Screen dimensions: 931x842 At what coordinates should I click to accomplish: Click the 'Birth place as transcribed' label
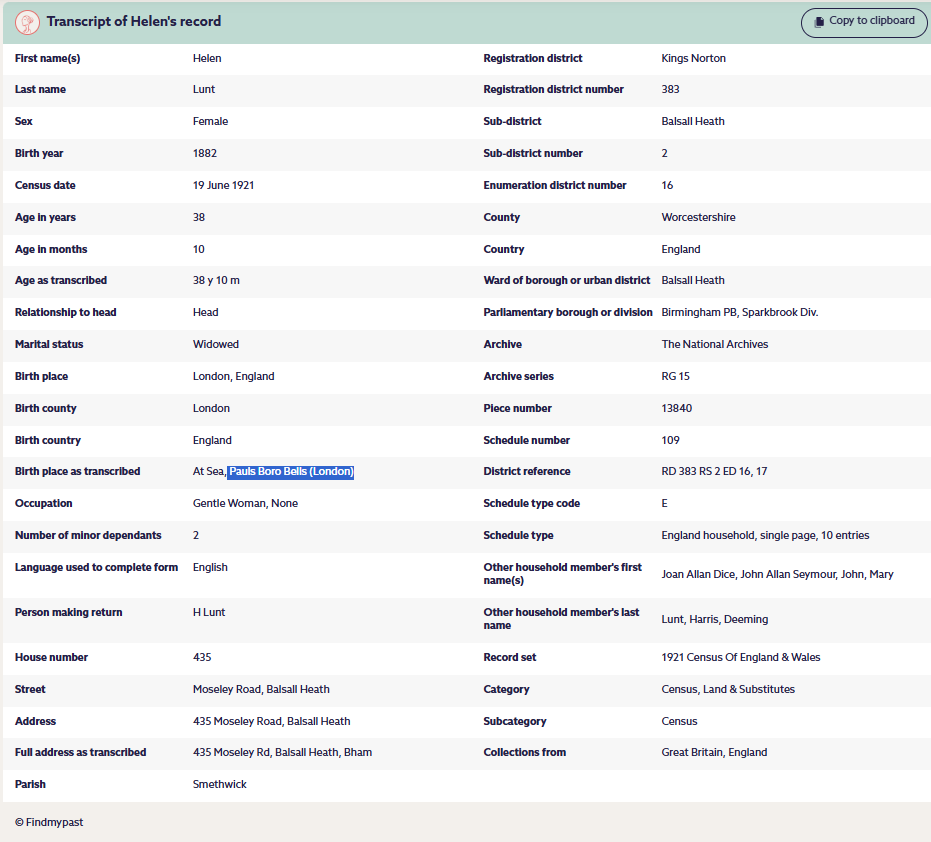pos(78,471)
